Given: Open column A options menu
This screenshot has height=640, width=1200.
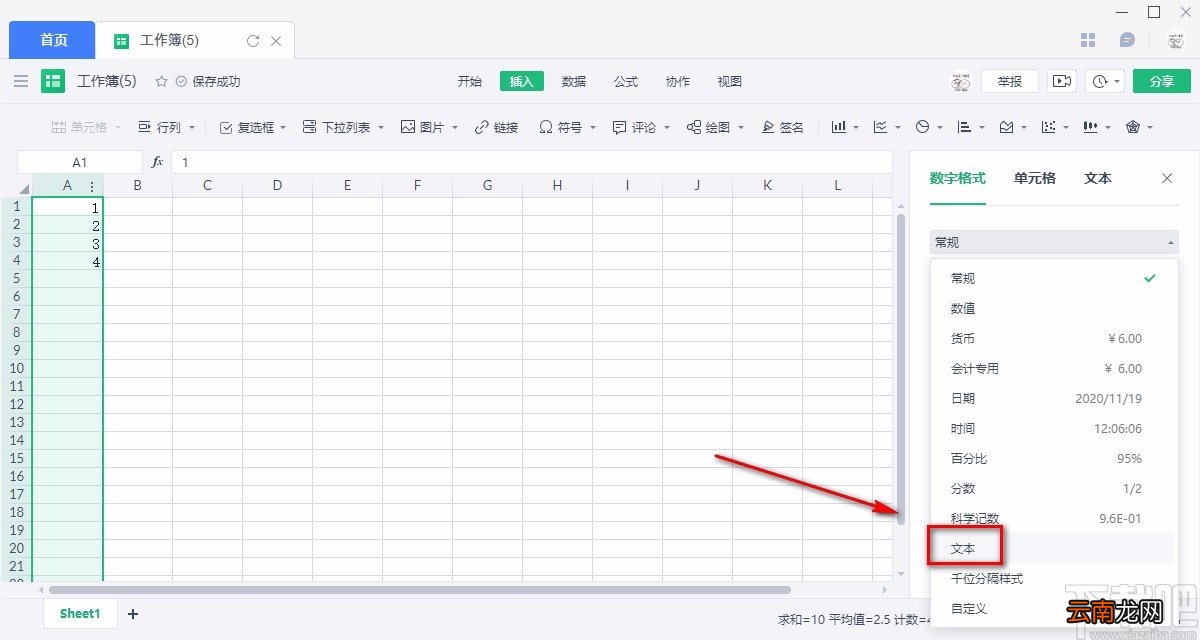Looking at the screenshot, I should (92, 186).
